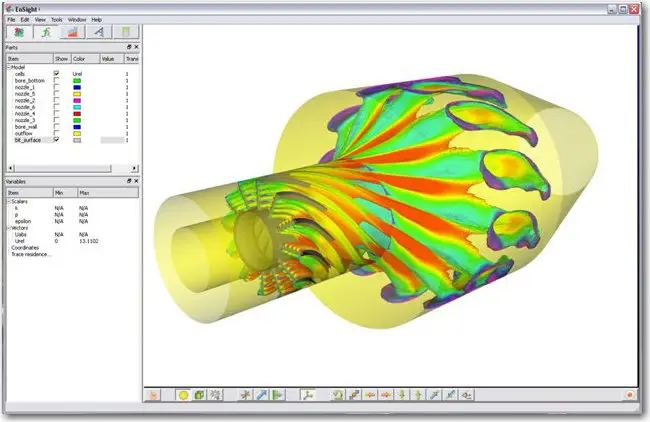The height and width of the screenshot is (422, 650).
Task: Select the blue diagonal arrow tool
Action: tap(262, 395)
